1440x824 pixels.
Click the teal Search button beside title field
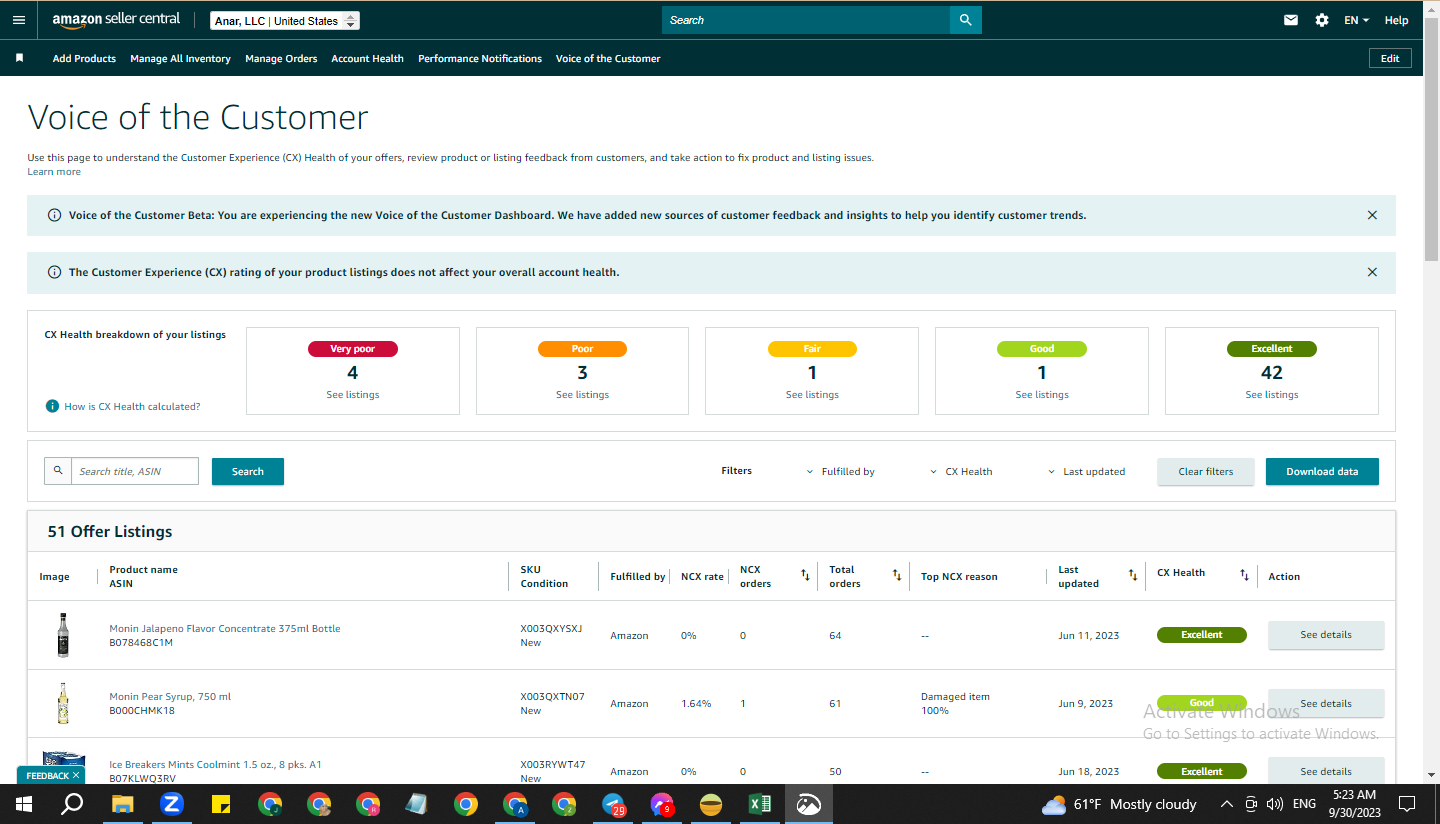[248, 471]
